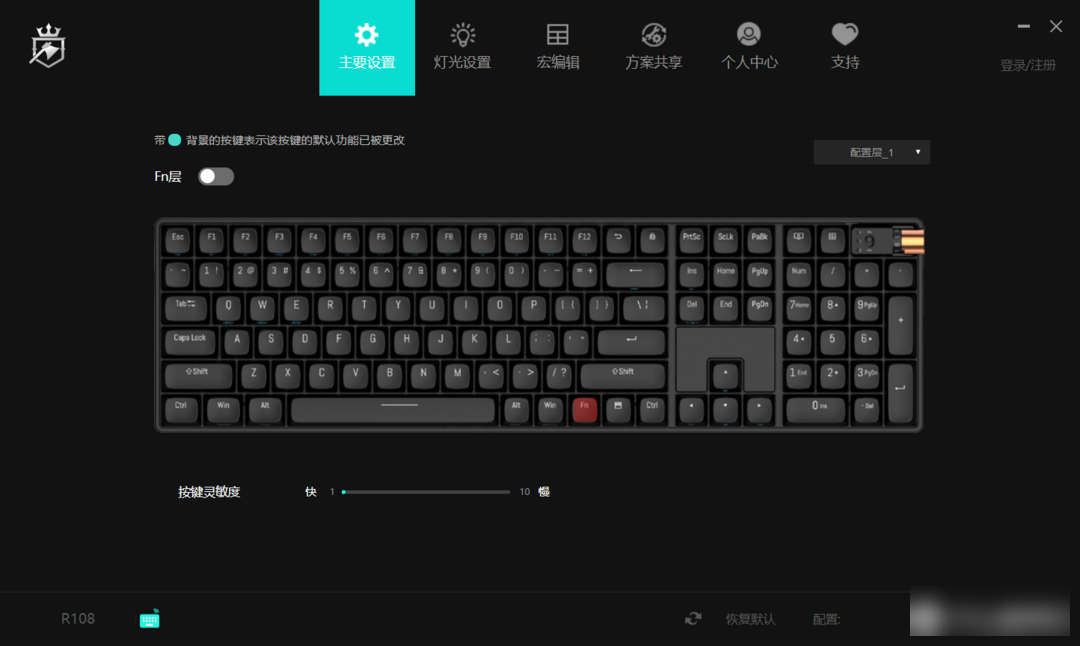Click the dropdown arrow beside 配置层_1
1080x646 pixels.
(917, 152)
